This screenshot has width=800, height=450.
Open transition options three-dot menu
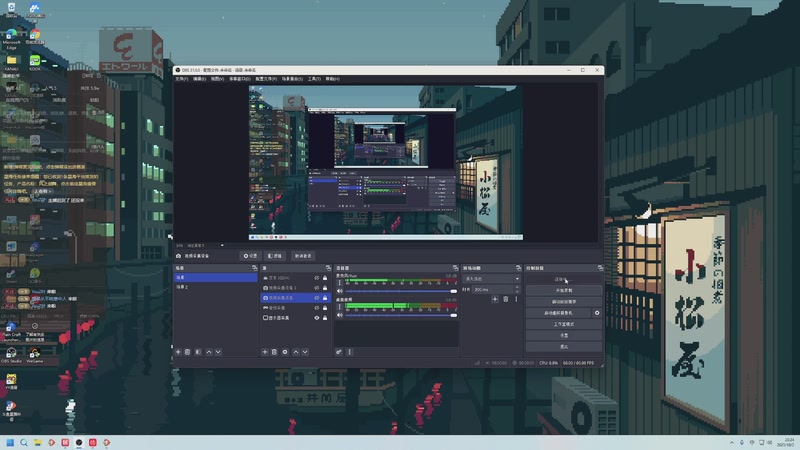516,299
